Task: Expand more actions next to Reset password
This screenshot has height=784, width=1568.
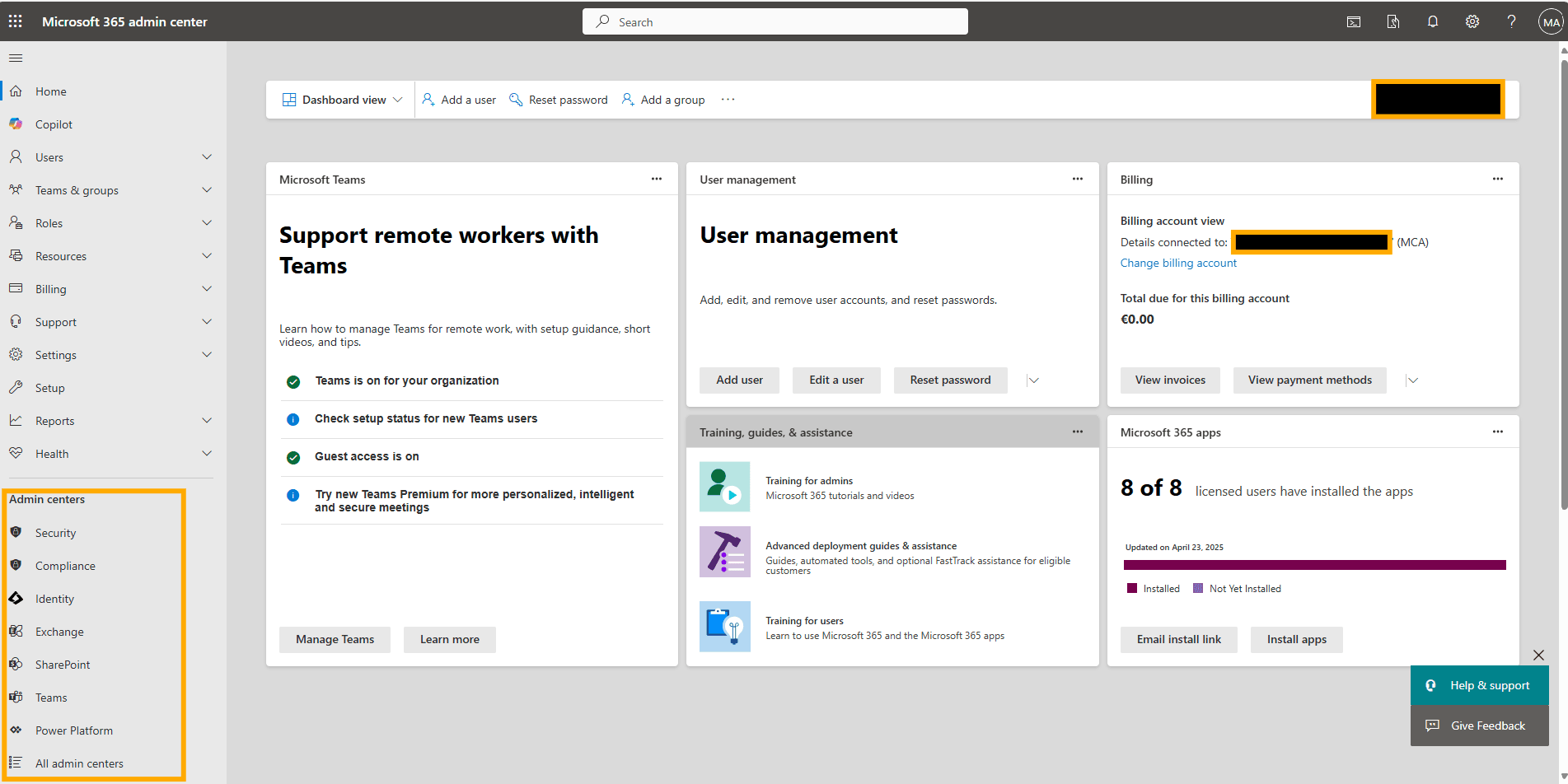Action: 1033,380
